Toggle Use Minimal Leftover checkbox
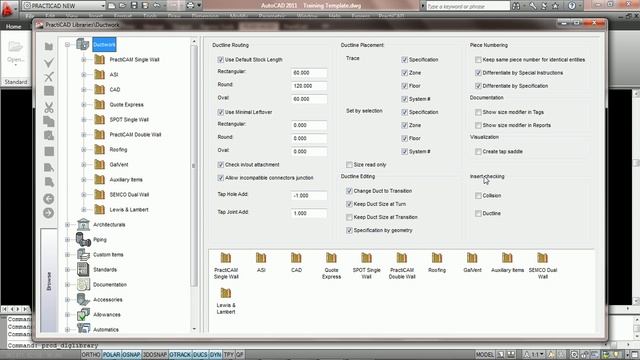640x360 pixels. [x=220, y=112]
